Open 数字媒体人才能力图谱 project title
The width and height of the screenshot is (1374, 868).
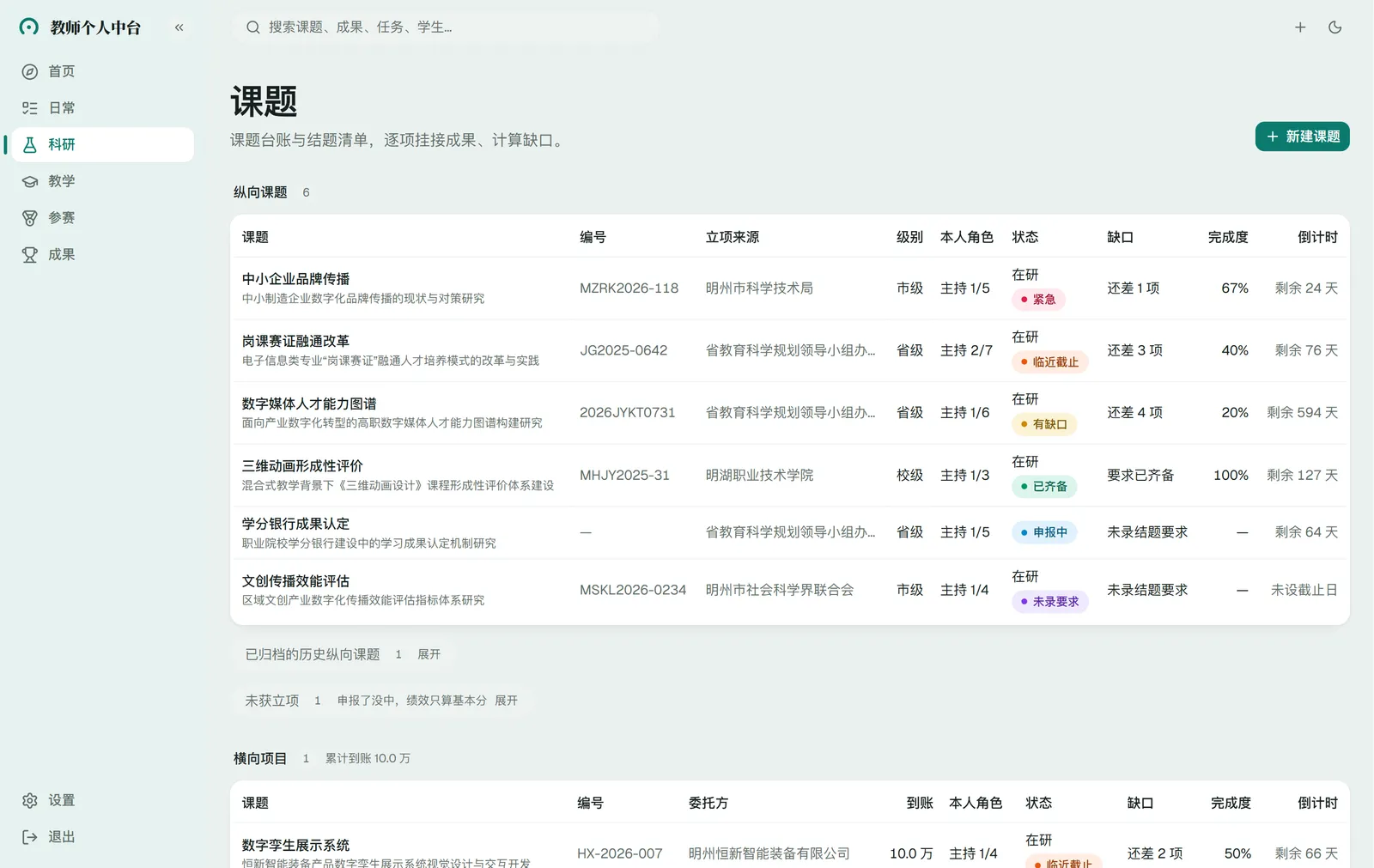[309, 404]
